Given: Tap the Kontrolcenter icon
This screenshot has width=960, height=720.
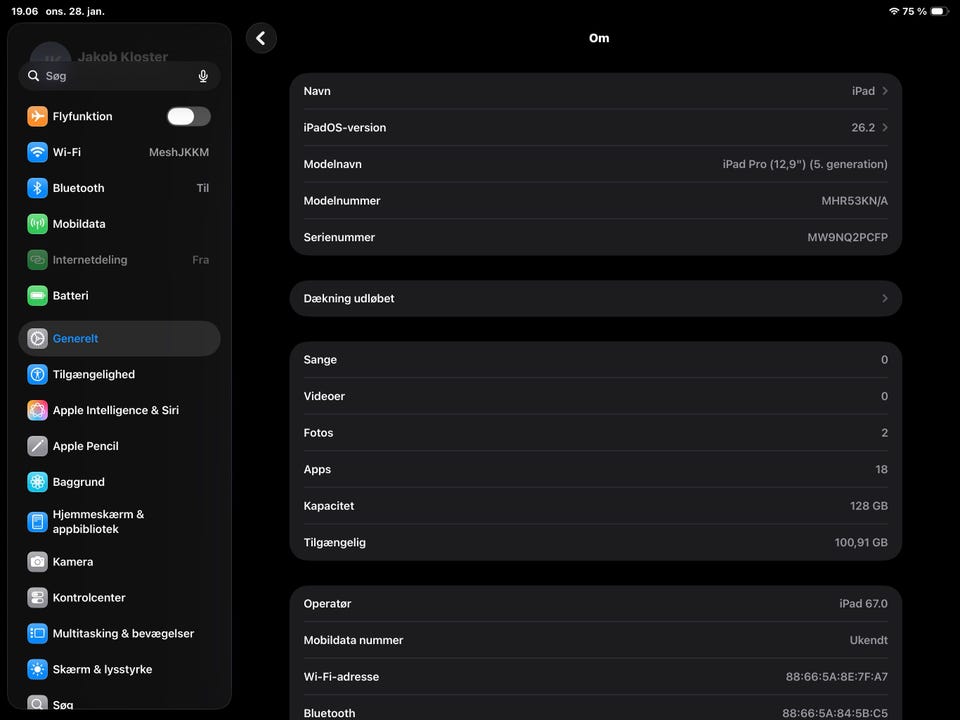Looking at the screenshot, I should coord(37,598).
